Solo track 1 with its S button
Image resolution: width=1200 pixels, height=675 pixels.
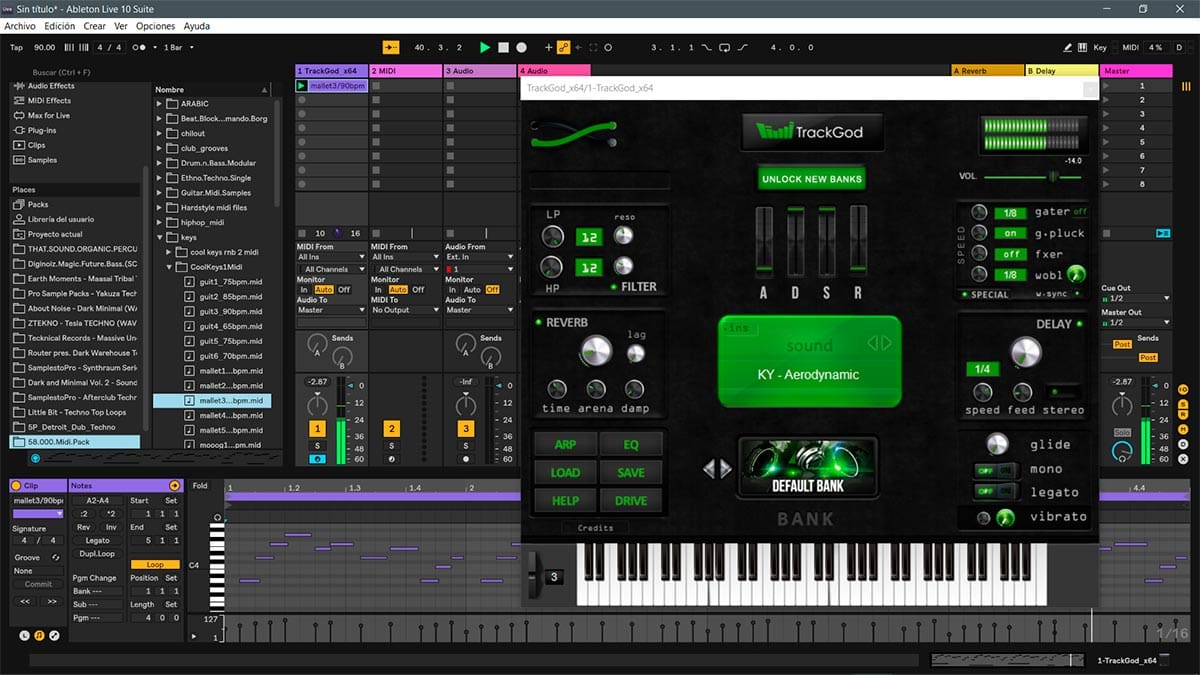[x=317, y=445]
